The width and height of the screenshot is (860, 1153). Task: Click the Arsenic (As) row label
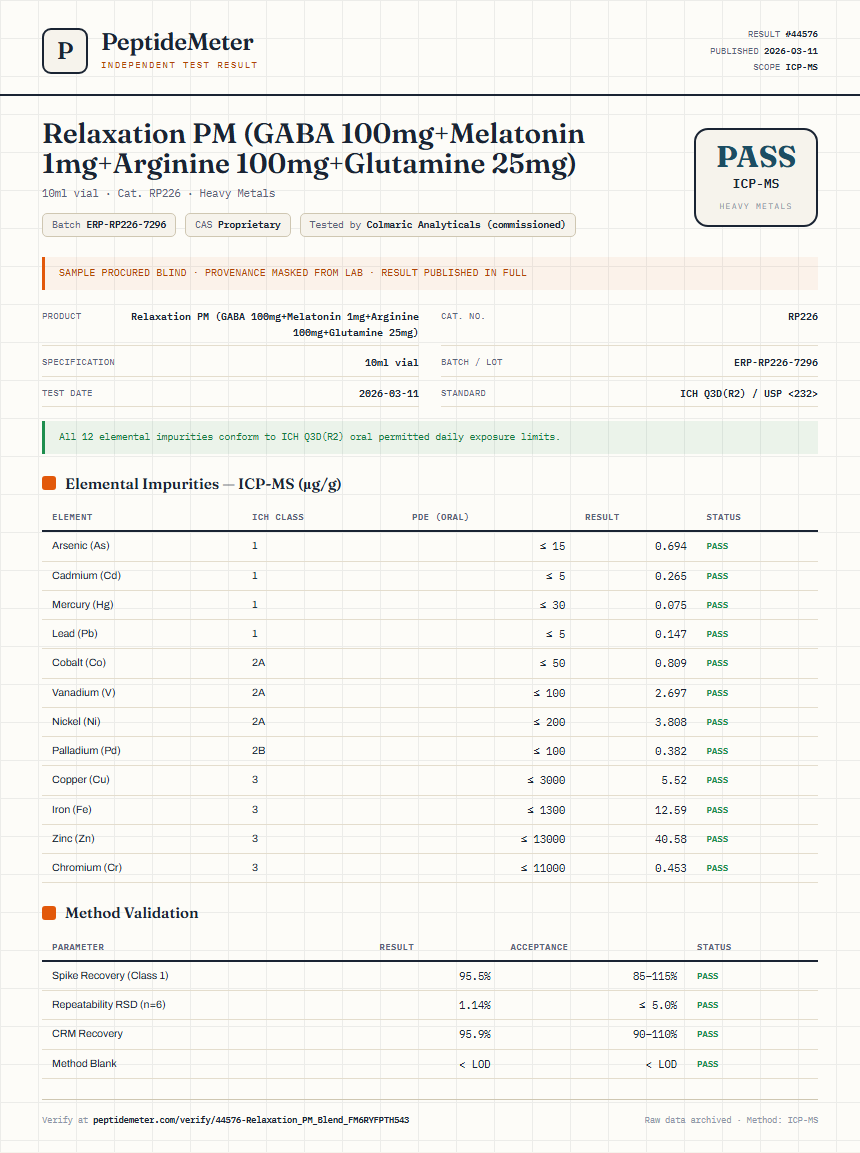pos(81,546)
